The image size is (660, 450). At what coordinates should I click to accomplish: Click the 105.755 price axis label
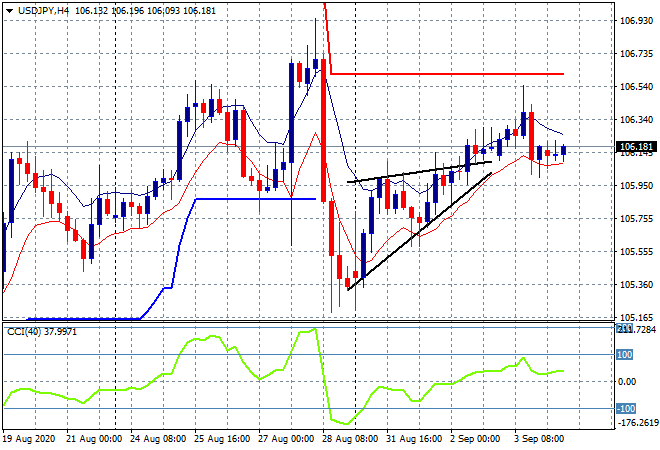click(x=636, y=218)
